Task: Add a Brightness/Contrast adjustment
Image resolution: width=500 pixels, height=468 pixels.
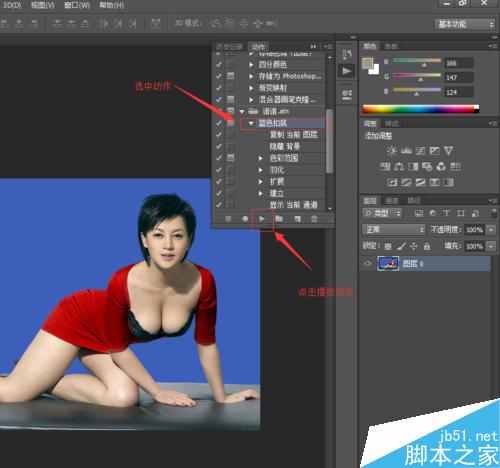Action: click(x=391, y=151)
